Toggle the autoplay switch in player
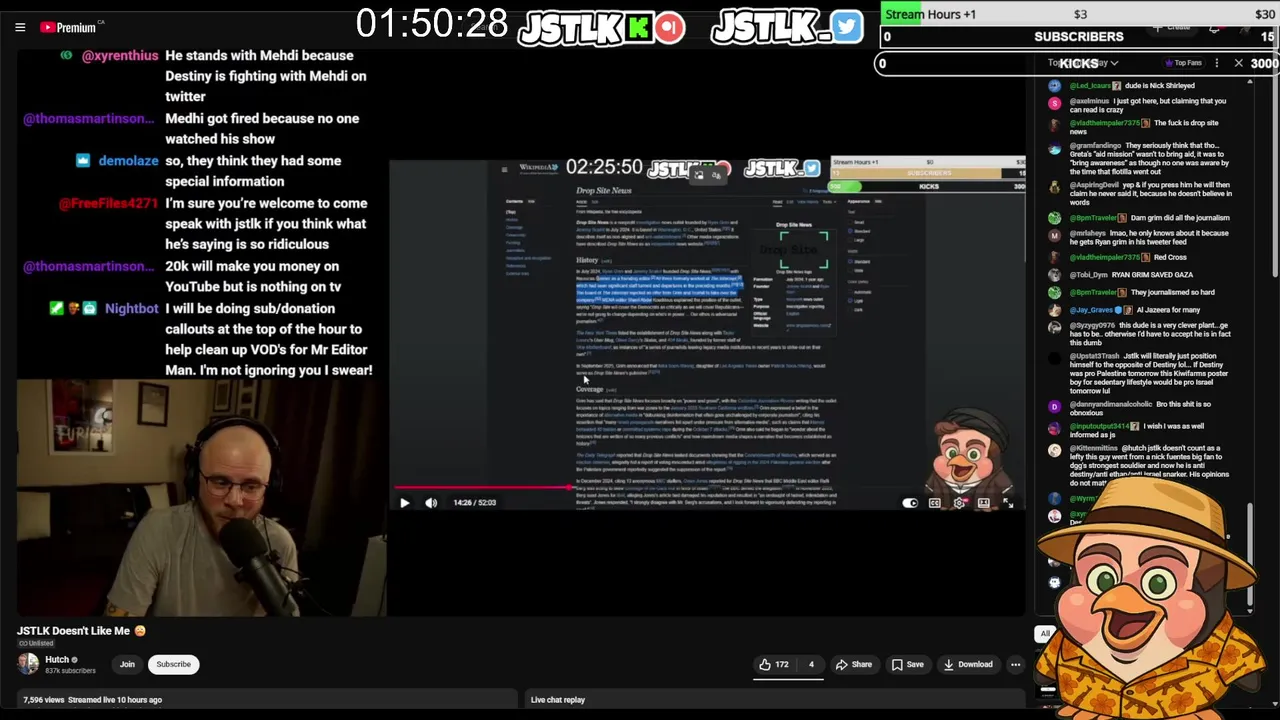Screen dimensions: 1280x720 click(909, 503)
